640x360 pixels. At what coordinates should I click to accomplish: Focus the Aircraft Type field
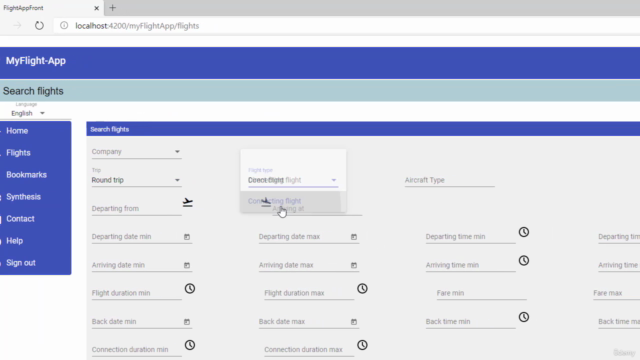click(449, 180)
